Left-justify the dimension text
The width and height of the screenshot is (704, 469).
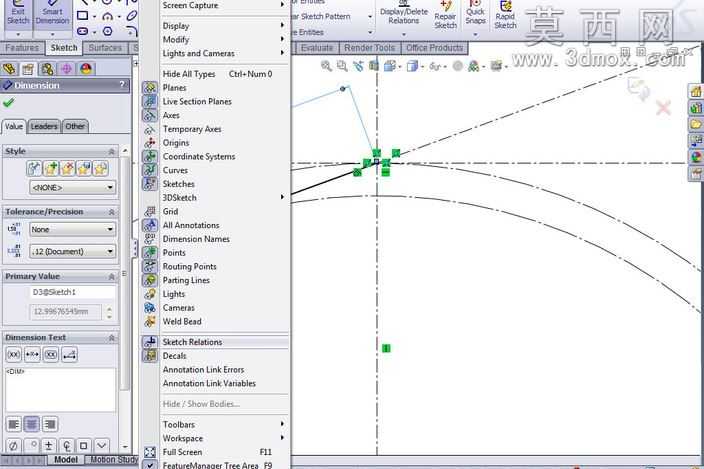click(x=14, y=424)
